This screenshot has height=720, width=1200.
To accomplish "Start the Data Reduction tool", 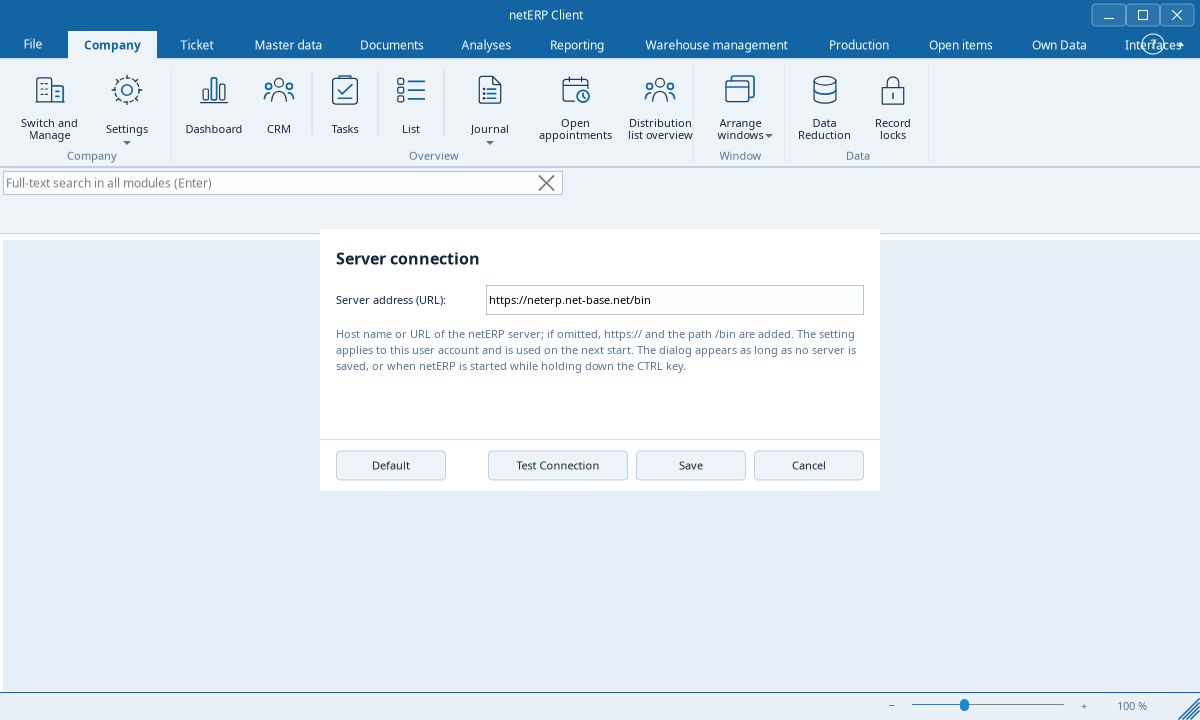I will click(825, 108).
